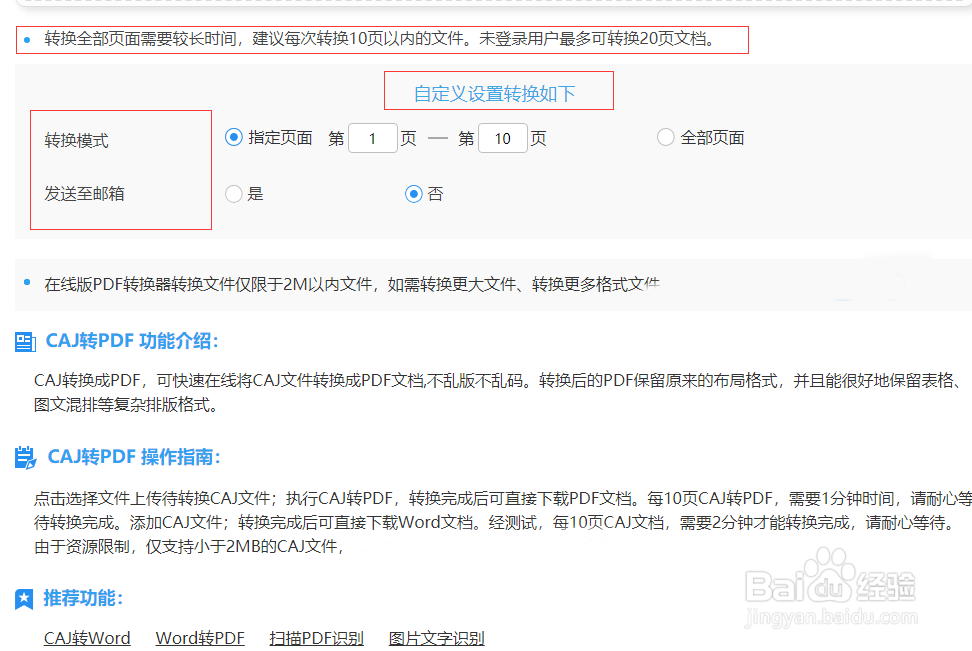The image size is (972, 651).
Task: Open the Word转PDF link
Action: point(199,638)
